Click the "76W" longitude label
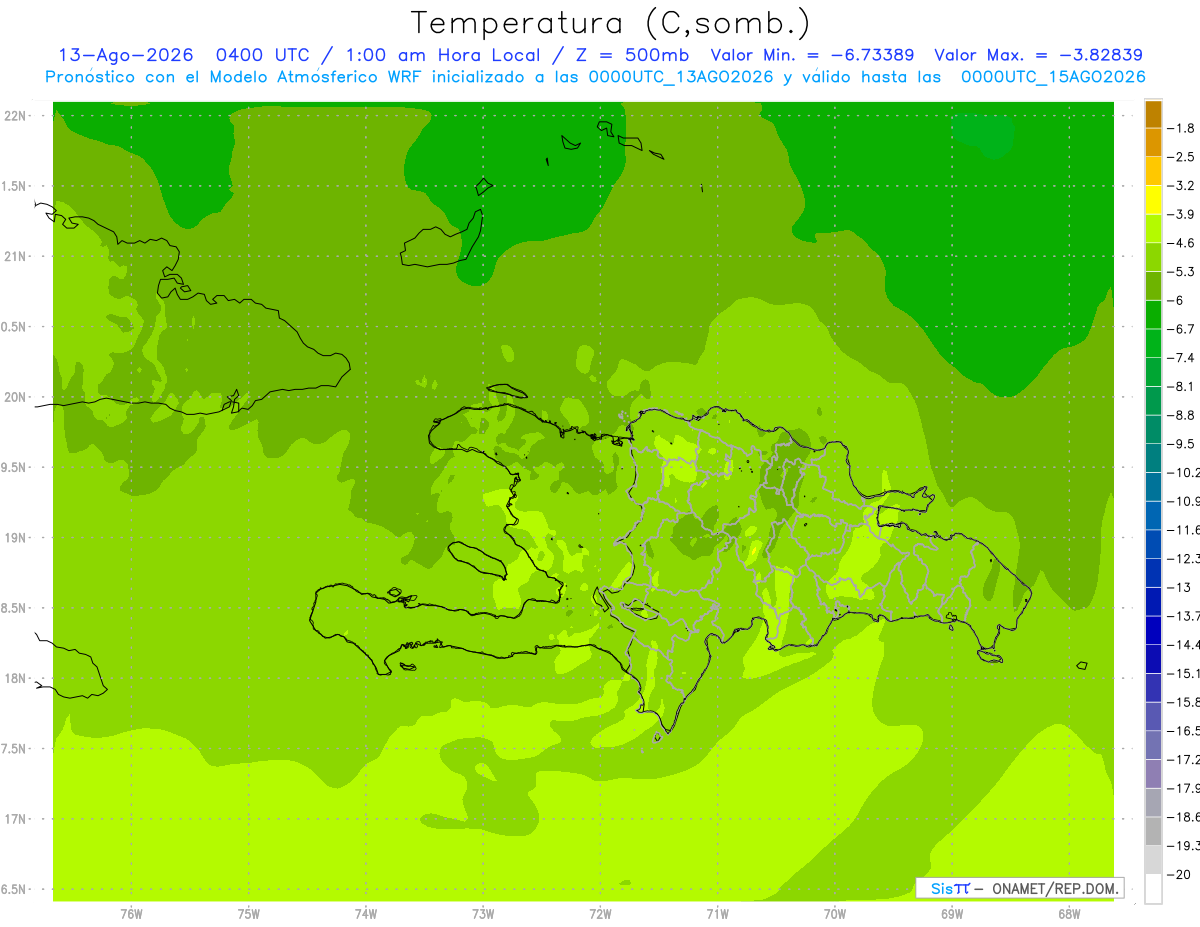 coord(131,914)
